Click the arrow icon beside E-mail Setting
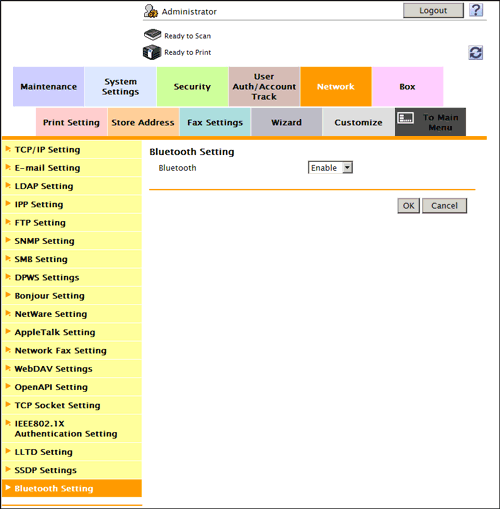Viewport: 500px width, 509px height. 8,167
